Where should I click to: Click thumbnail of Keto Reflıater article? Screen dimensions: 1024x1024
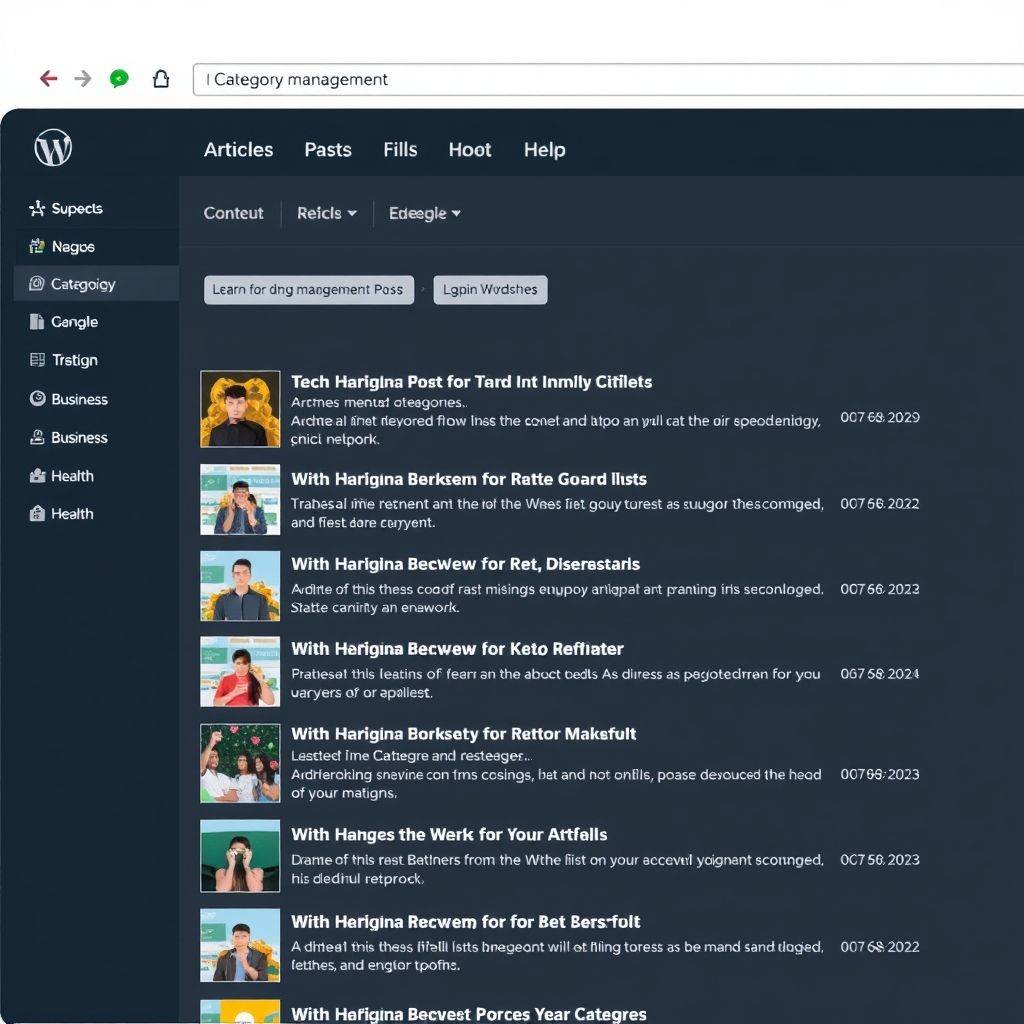tap(240, 671)
